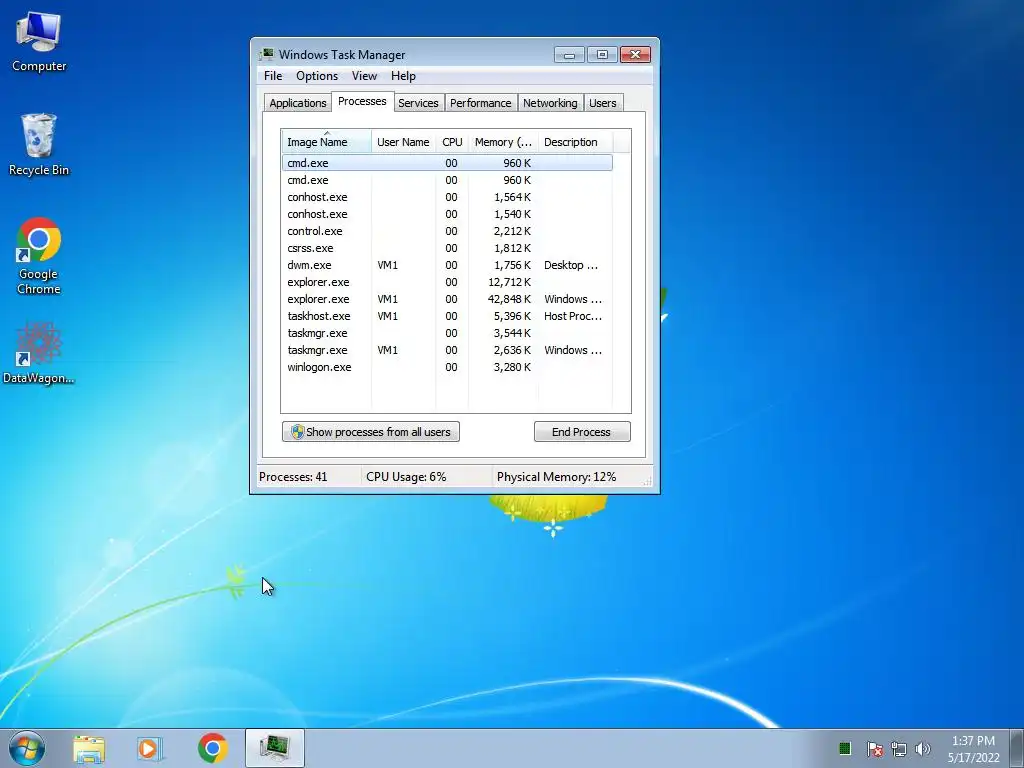
Task: Select Task Manager taskbar button
Action: click(x=275, y=748)
